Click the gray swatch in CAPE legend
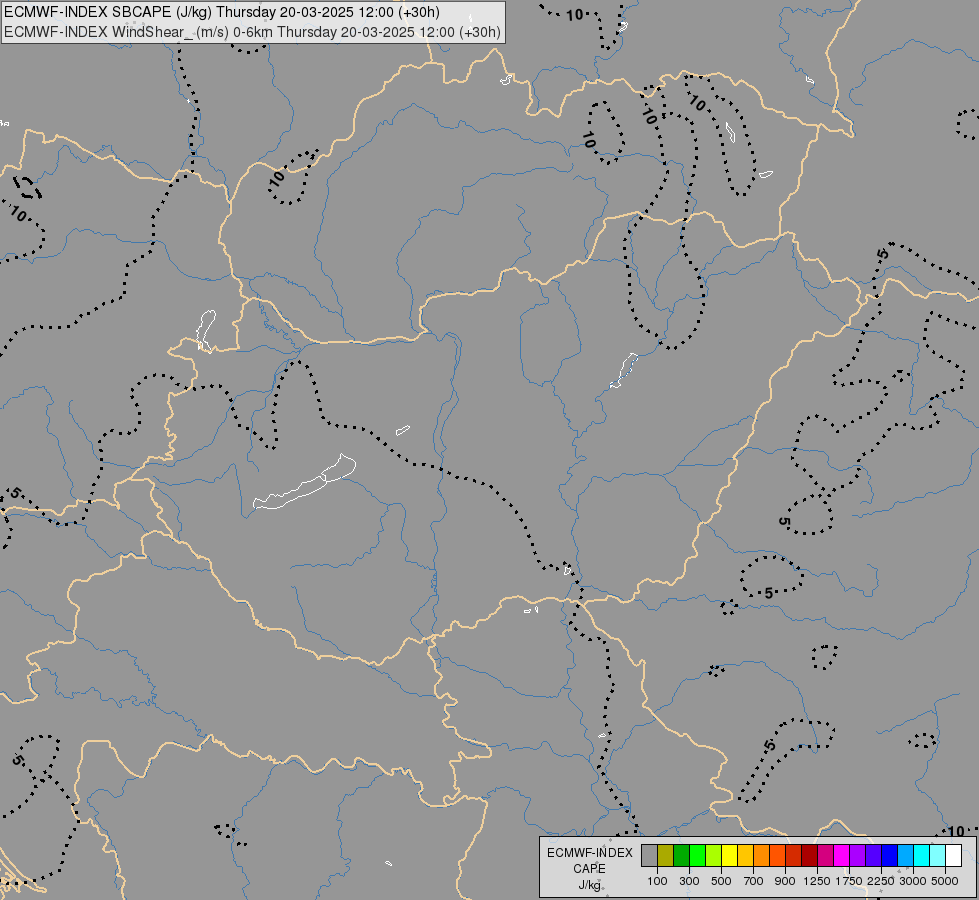This screenshot has width=979, height=900. pos(649,855)
